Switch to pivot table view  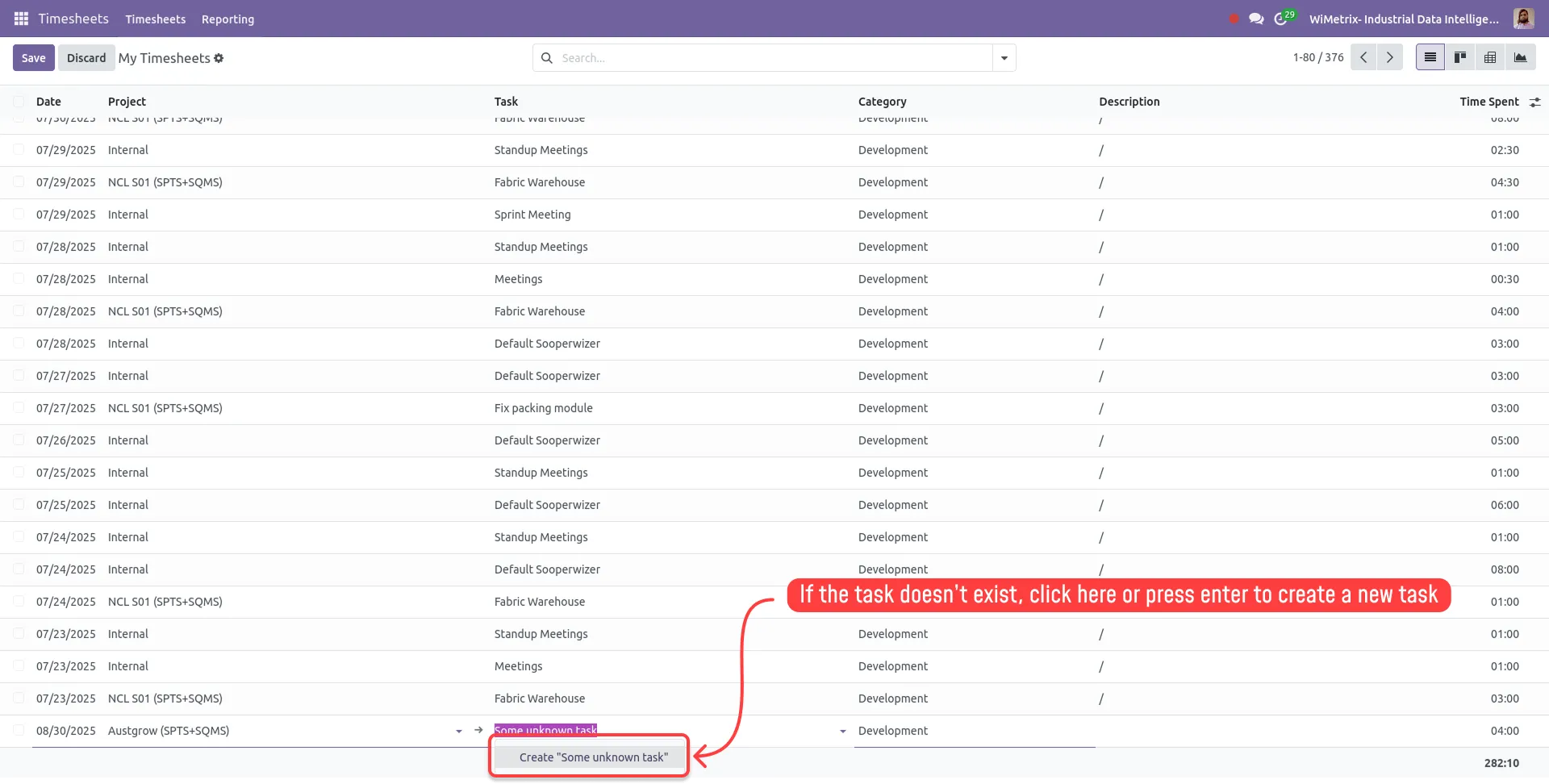1490,57
